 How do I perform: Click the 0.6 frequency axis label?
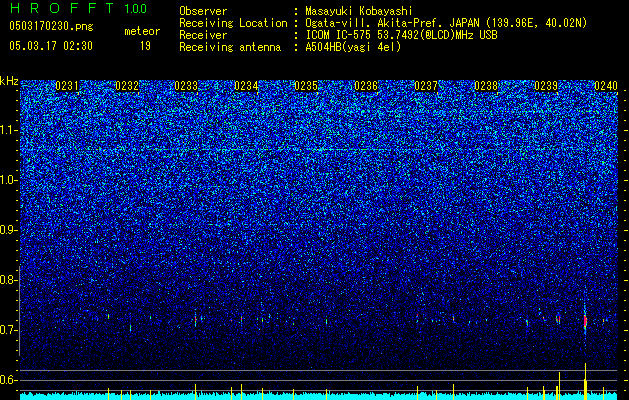(9, 380)
